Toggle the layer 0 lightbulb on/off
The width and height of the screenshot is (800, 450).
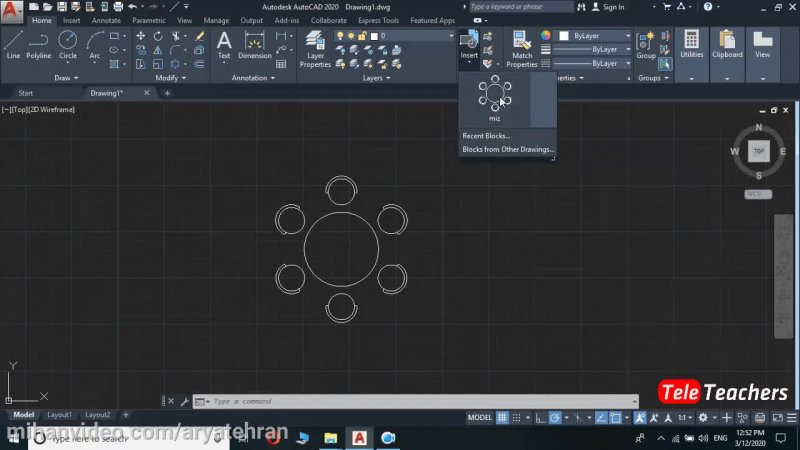340,36
